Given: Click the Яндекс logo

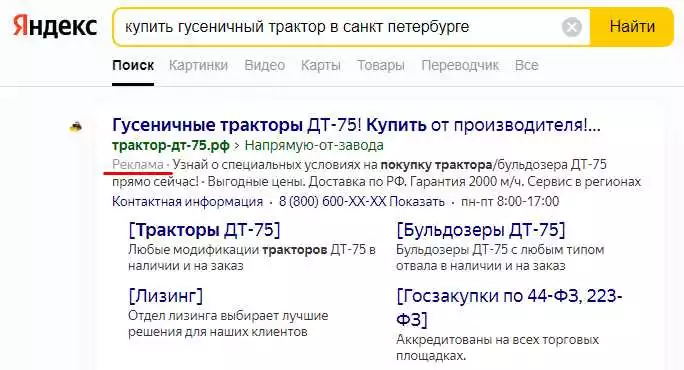Looking at the screenshot, I should point(55,27).
